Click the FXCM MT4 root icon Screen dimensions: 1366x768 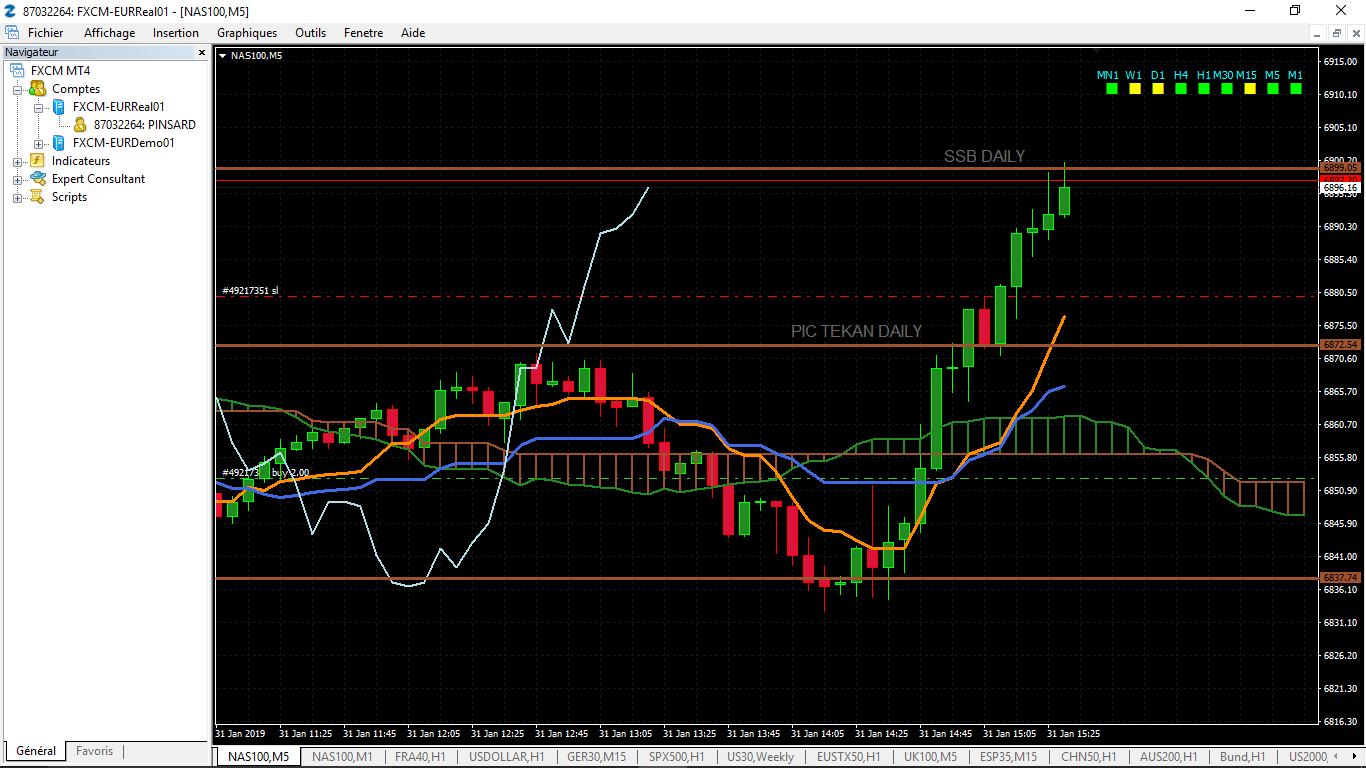17,71
